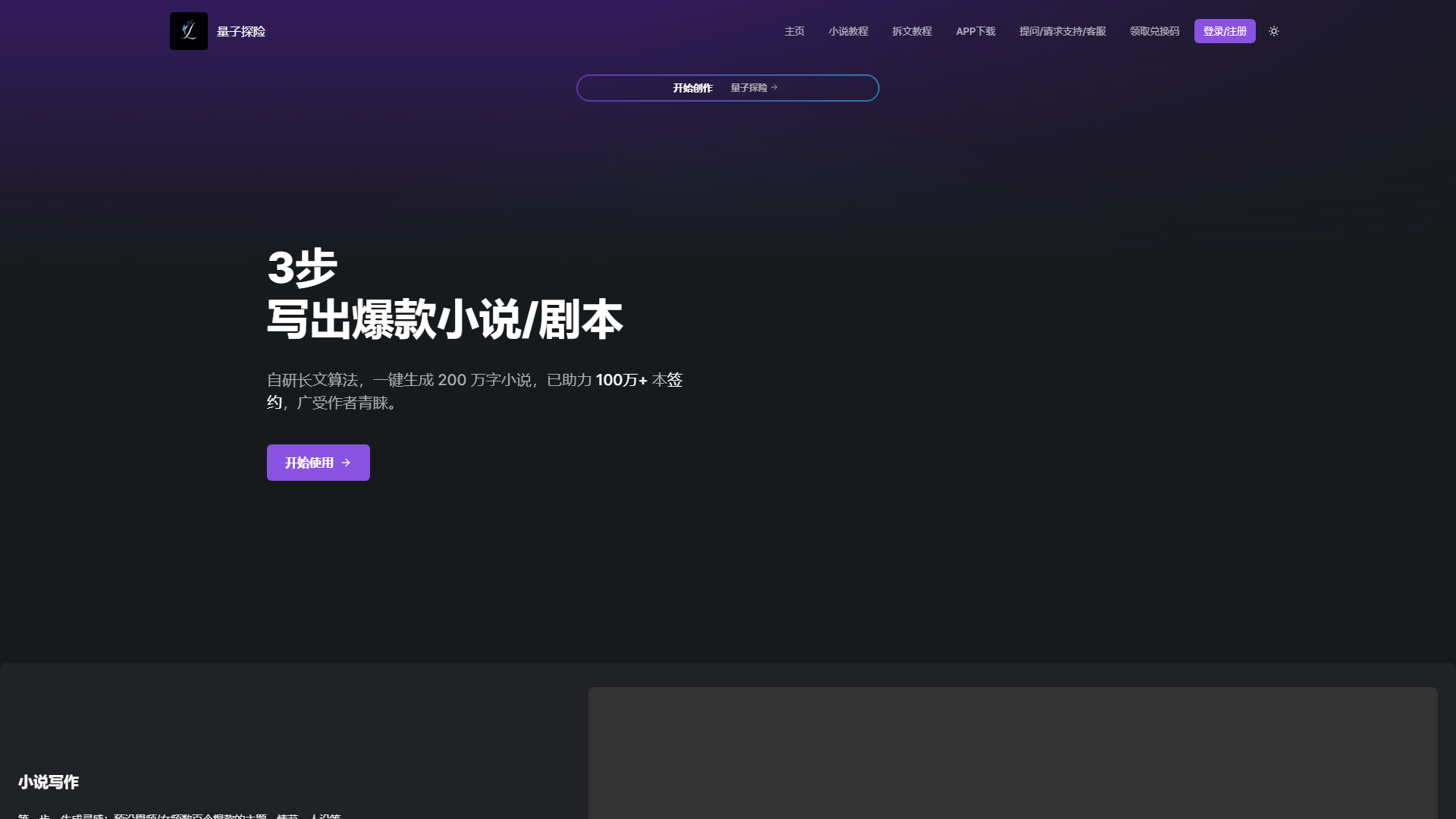Click the 开始创作 banner pill
Image resolution: width=1456 pixels, height=819 pixels.
[x=692, y=88]
